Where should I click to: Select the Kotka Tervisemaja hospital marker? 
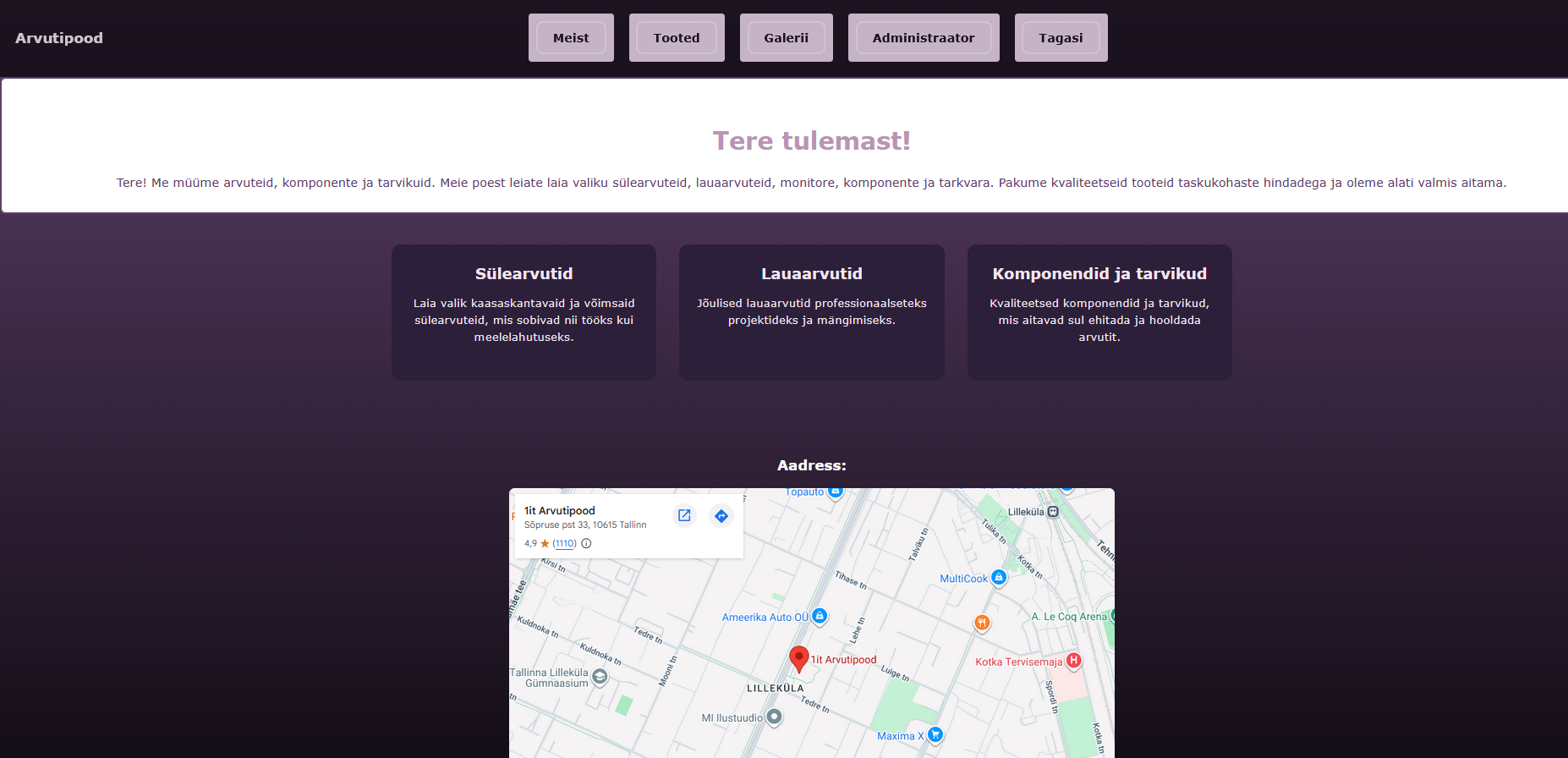[1073, 661]
